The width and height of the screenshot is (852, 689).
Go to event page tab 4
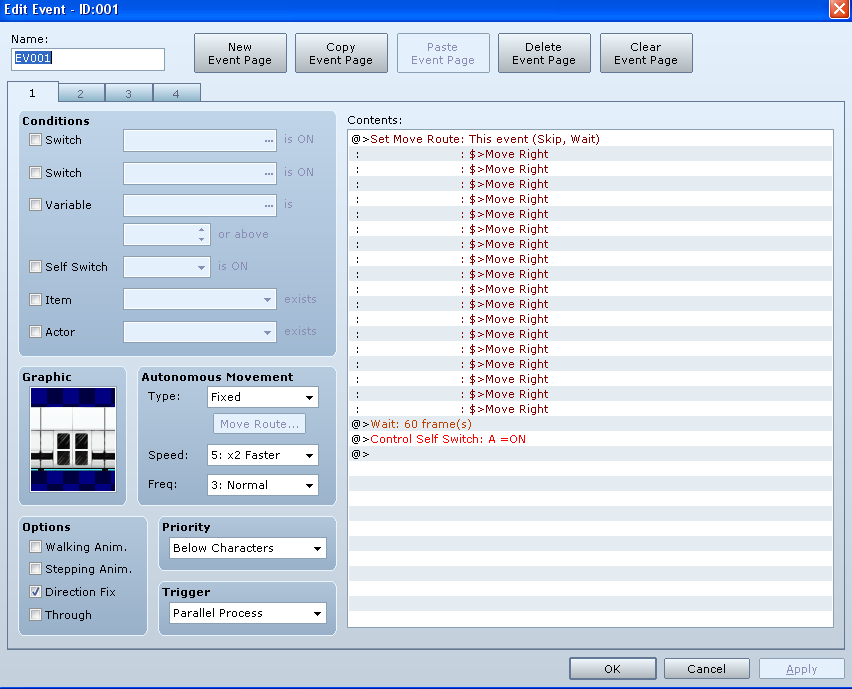coord(176,93)
